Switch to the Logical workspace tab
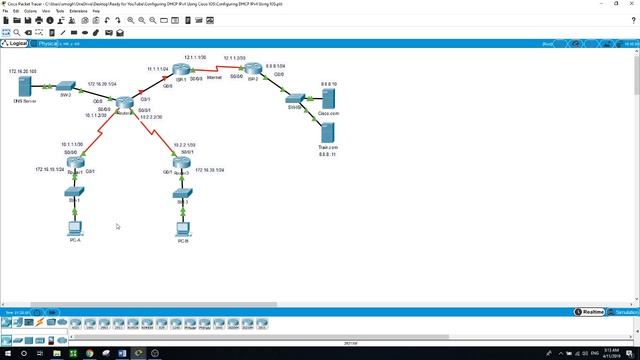Screen dimensions: 640x360 coord(15,43)
